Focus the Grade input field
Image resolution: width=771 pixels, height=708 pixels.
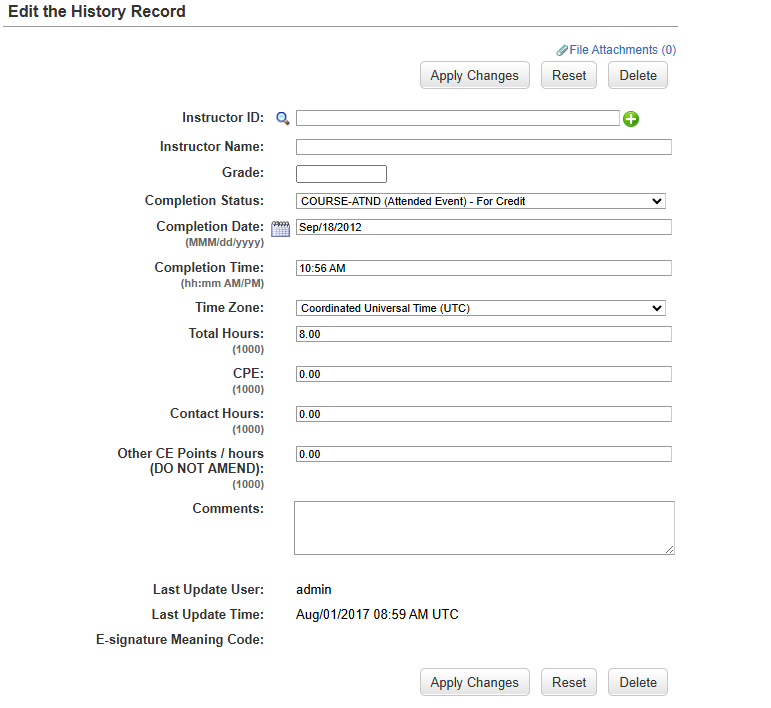coord(341,174)
